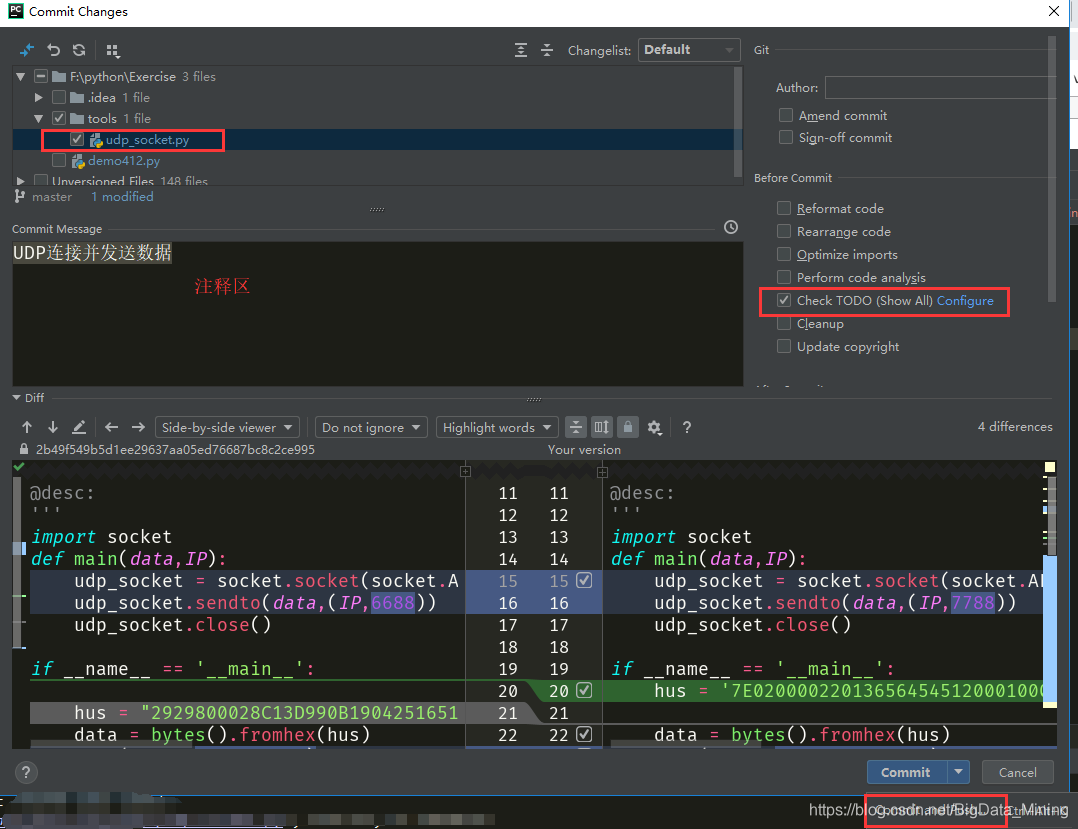1078x829 pixels.
Task: Click the 1 modified link
Action: [x=122, y=197]
